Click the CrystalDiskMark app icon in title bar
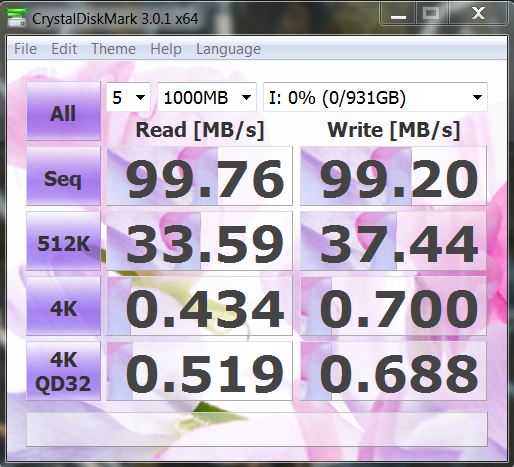The width and height of the screenshot is (514, 467). point(16,18)
